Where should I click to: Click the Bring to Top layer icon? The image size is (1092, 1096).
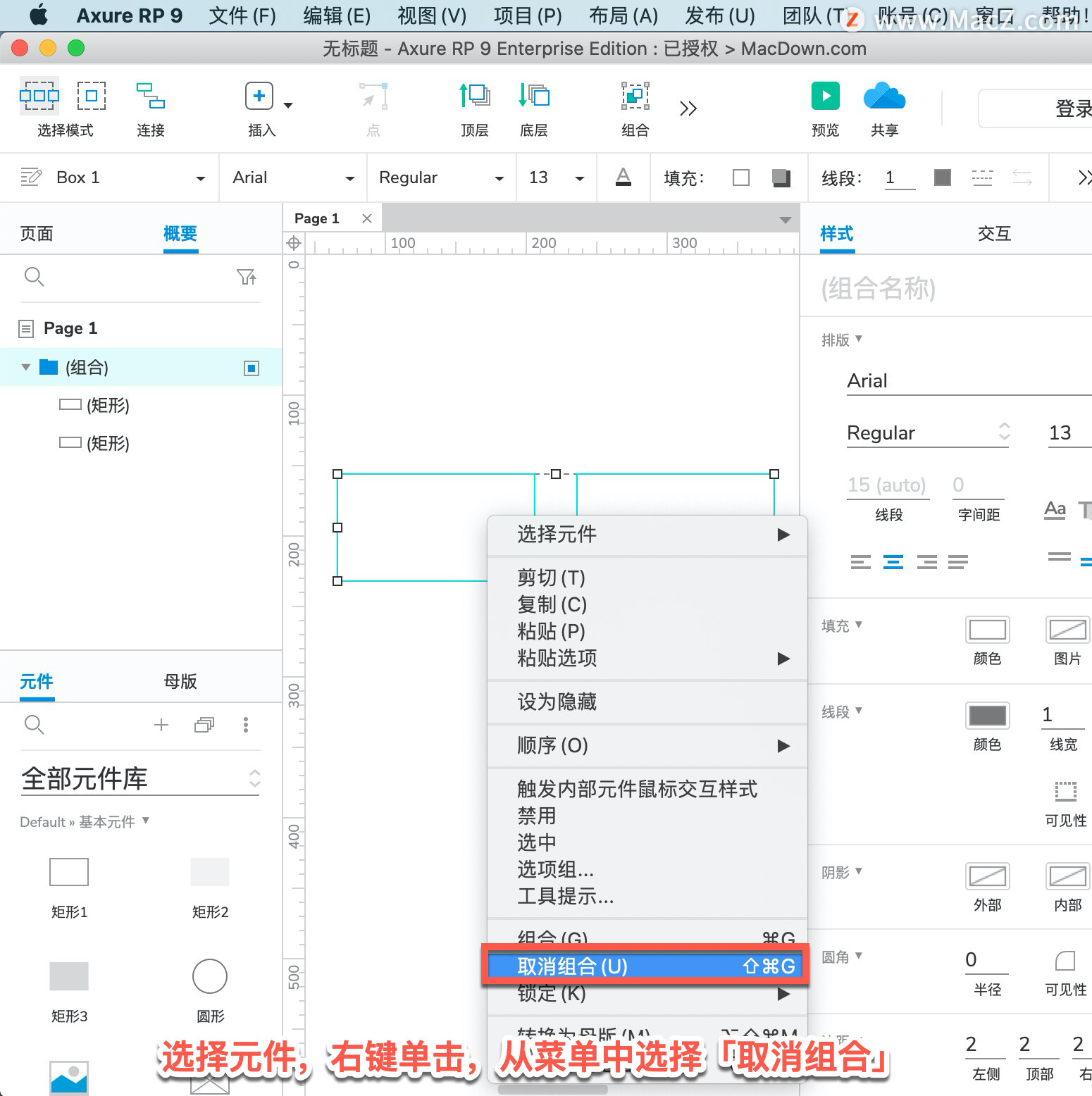(475, 95)
